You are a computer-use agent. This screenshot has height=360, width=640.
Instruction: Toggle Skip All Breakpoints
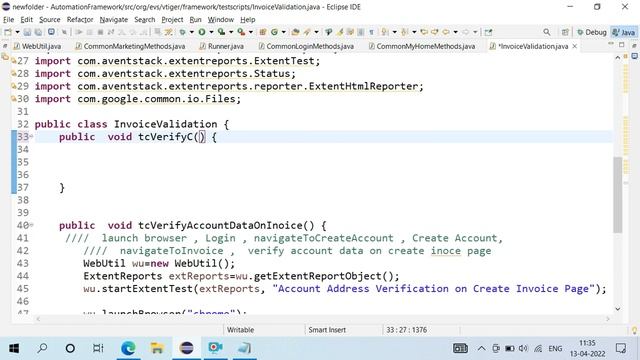(x=64, y=32)
